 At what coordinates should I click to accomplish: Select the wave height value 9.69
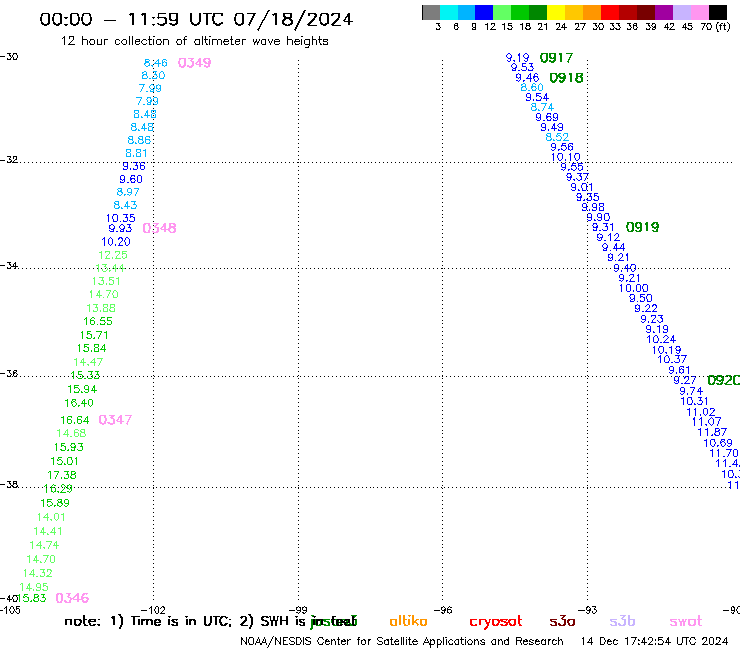point(547,117)
